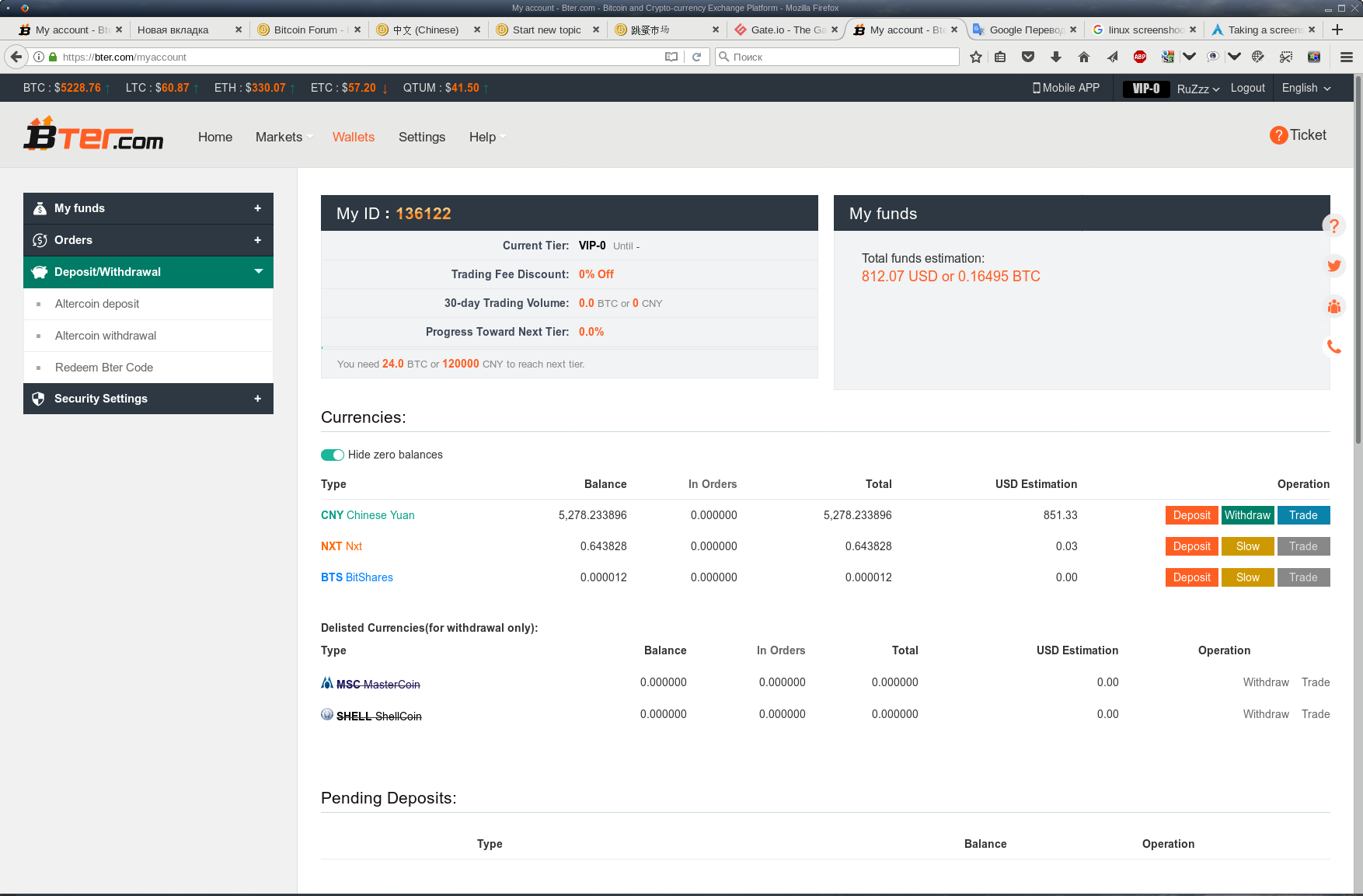
Task: Open the Twitter bird side icon
Action: pos(1334,266)
